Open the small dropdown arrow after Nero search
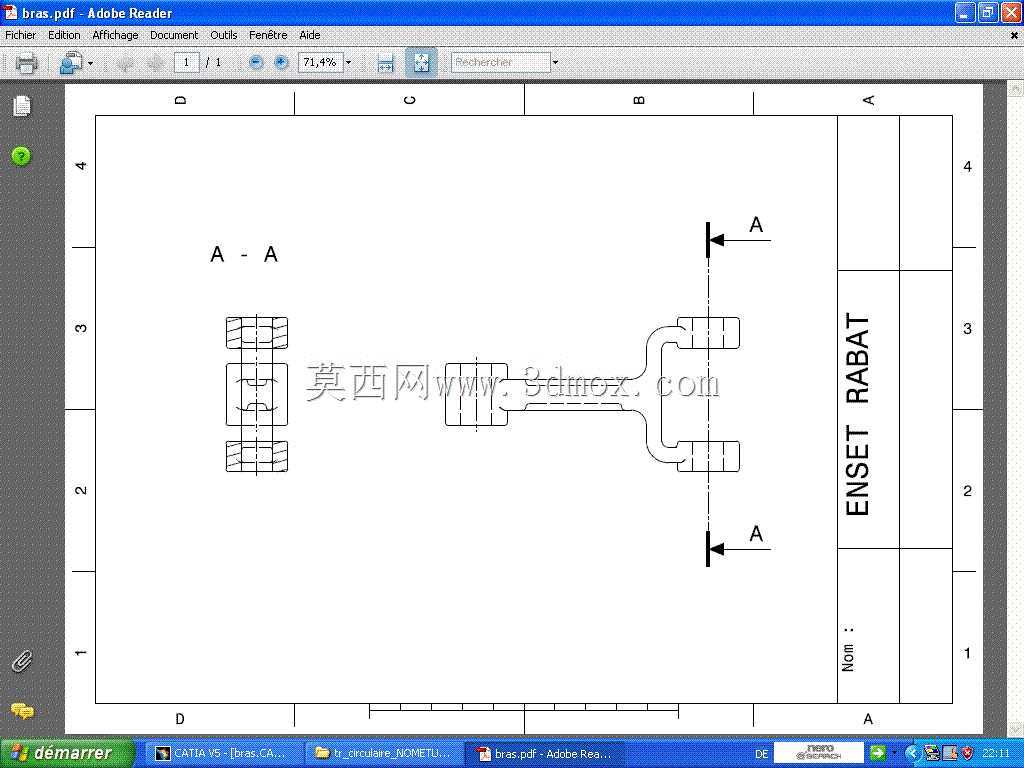 pyautogui.click(x=894, y=754)
